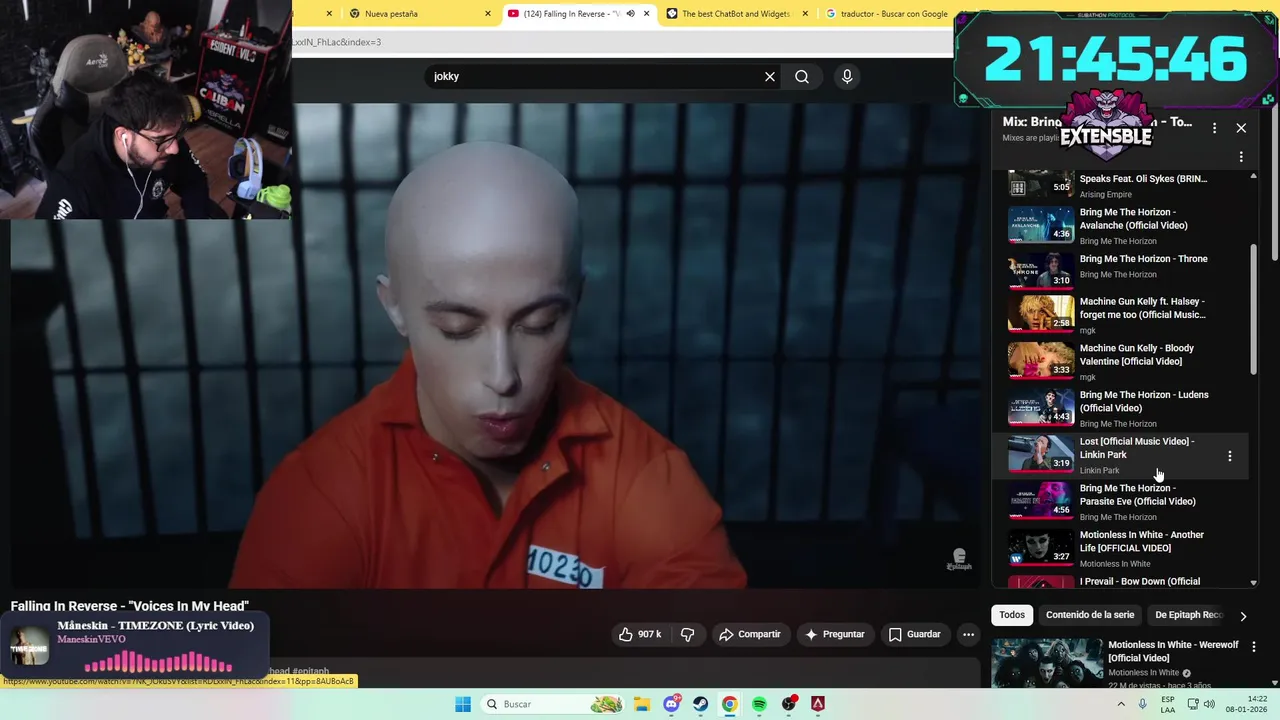Close the Falling In Reverse tab
The width and height of the screenshot is (1280, 720).
click(647, 14)
